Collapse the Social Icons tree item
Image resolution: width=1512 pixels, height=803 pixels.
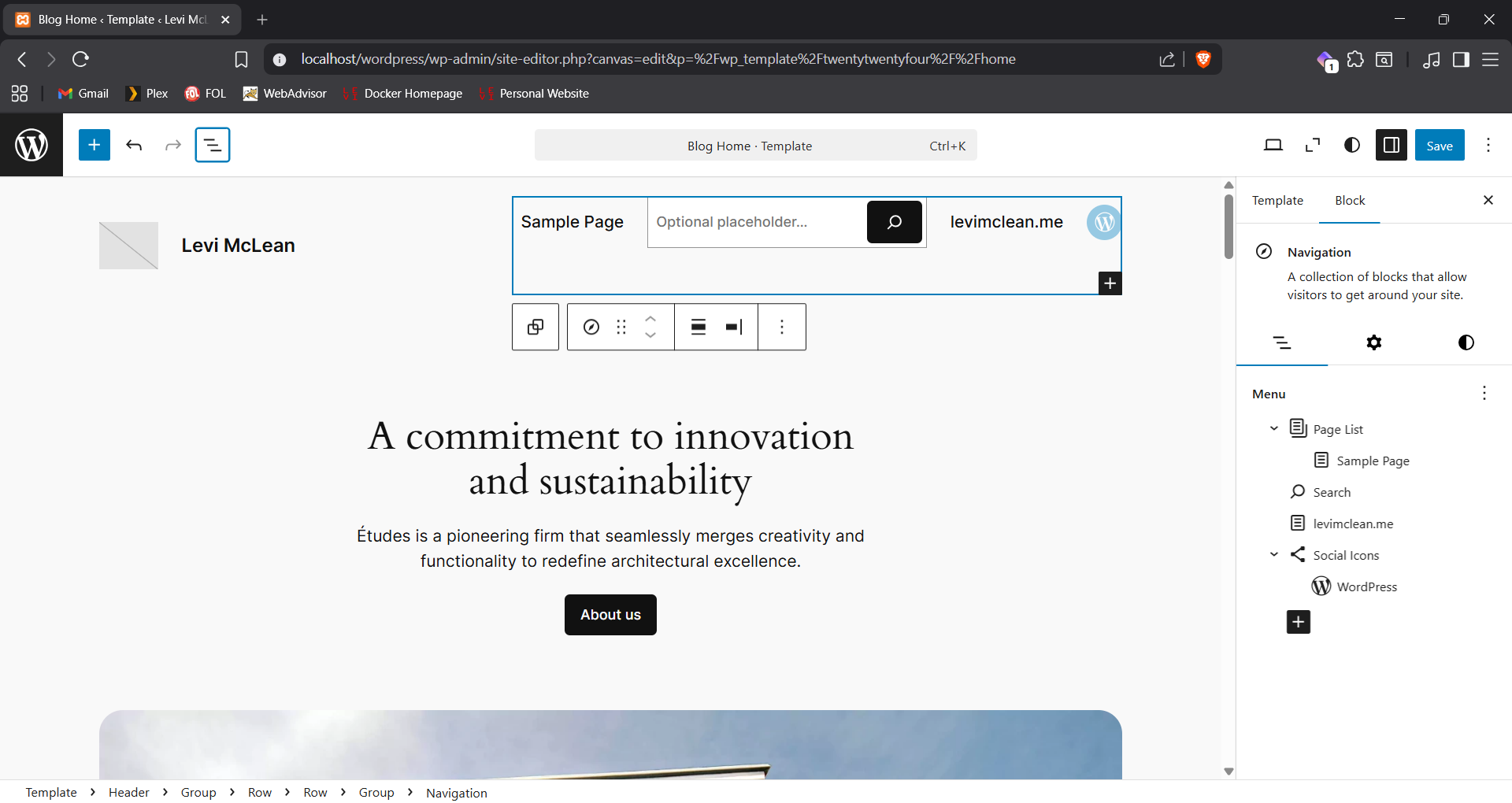[x=1273, y=554]
